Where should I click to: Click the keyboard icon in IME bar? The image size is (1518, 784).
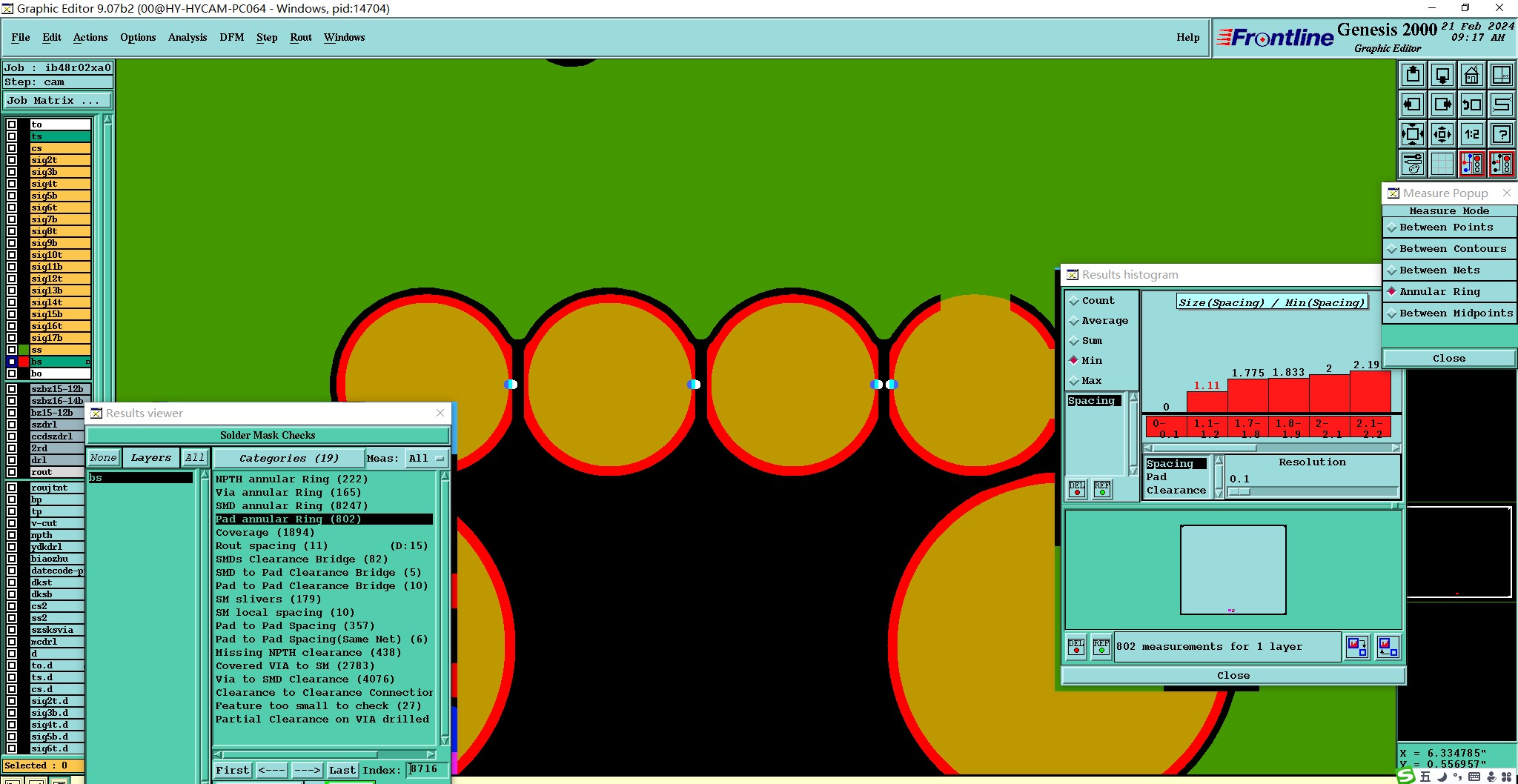[x=1474, y=777]
